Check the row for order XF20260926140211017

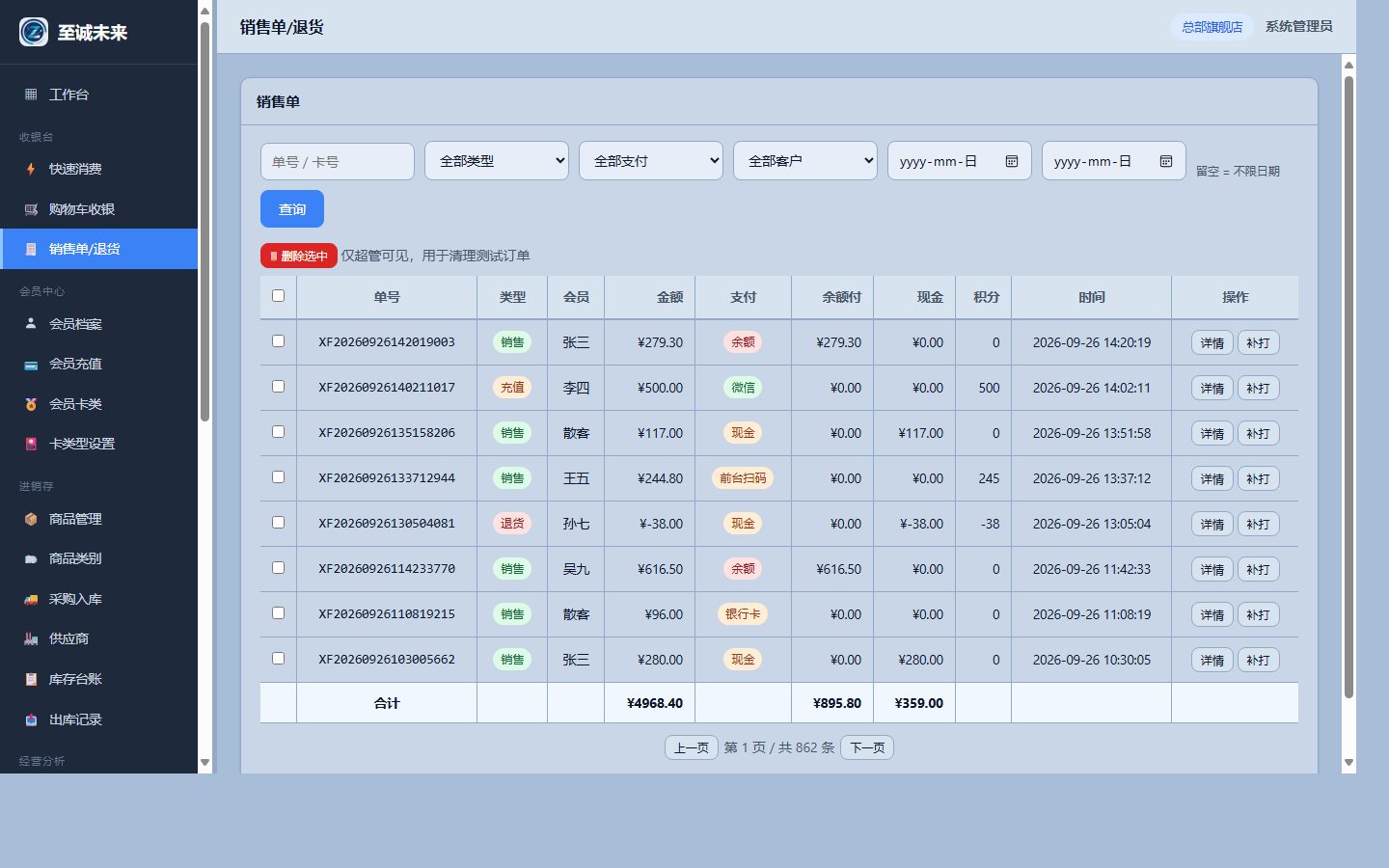point(279,387)
